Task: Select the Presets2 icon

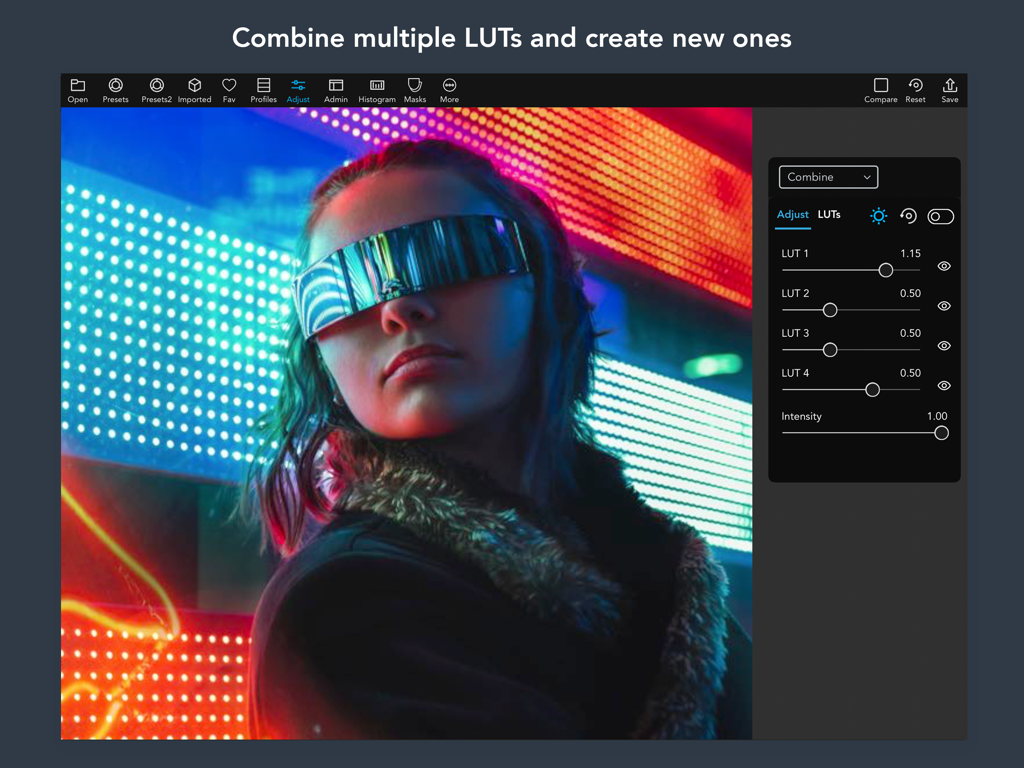Action: pos(156,90)
